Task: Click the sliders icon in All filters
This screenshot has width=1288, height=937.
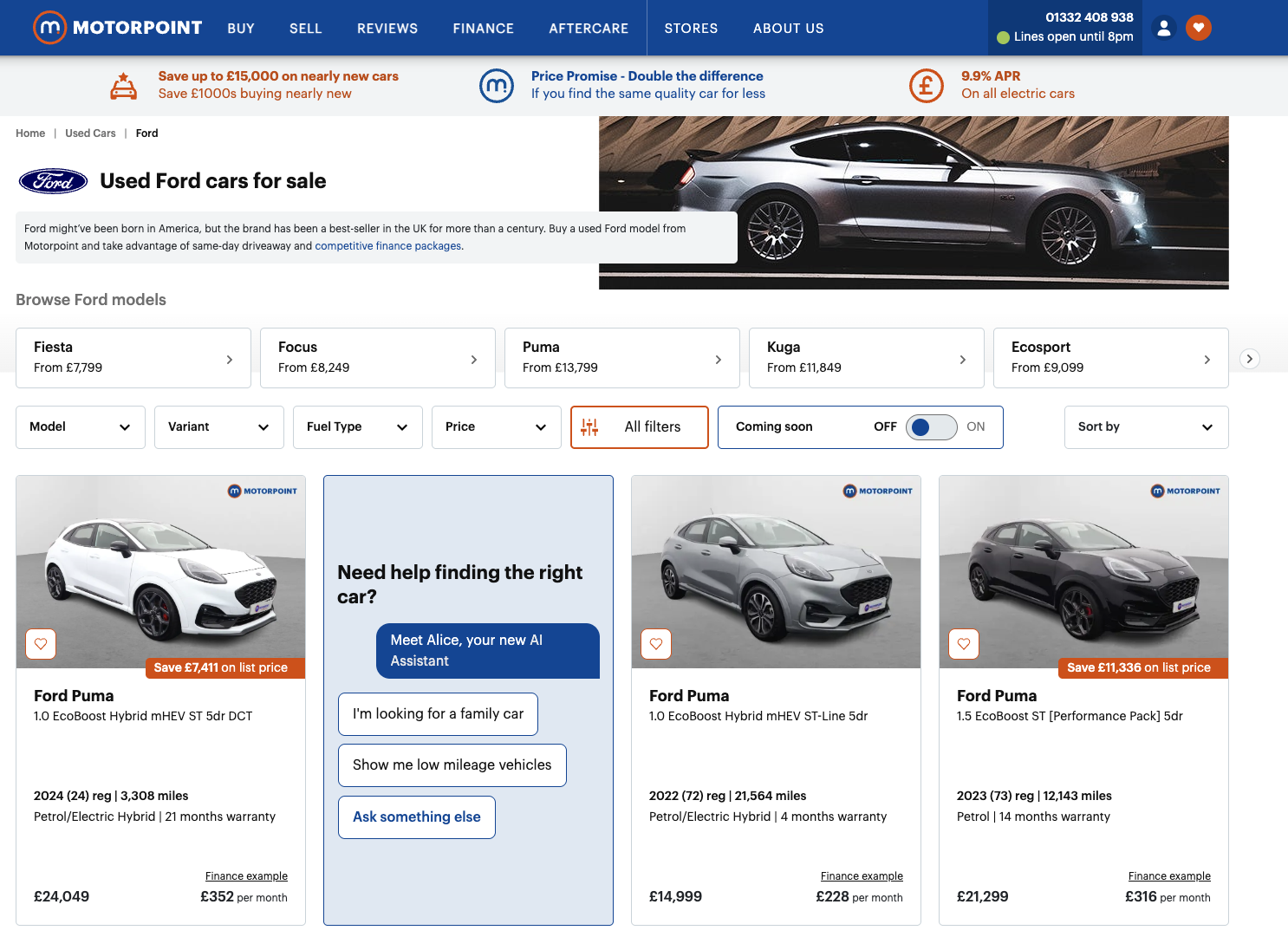Action: (x=589, y=427)
